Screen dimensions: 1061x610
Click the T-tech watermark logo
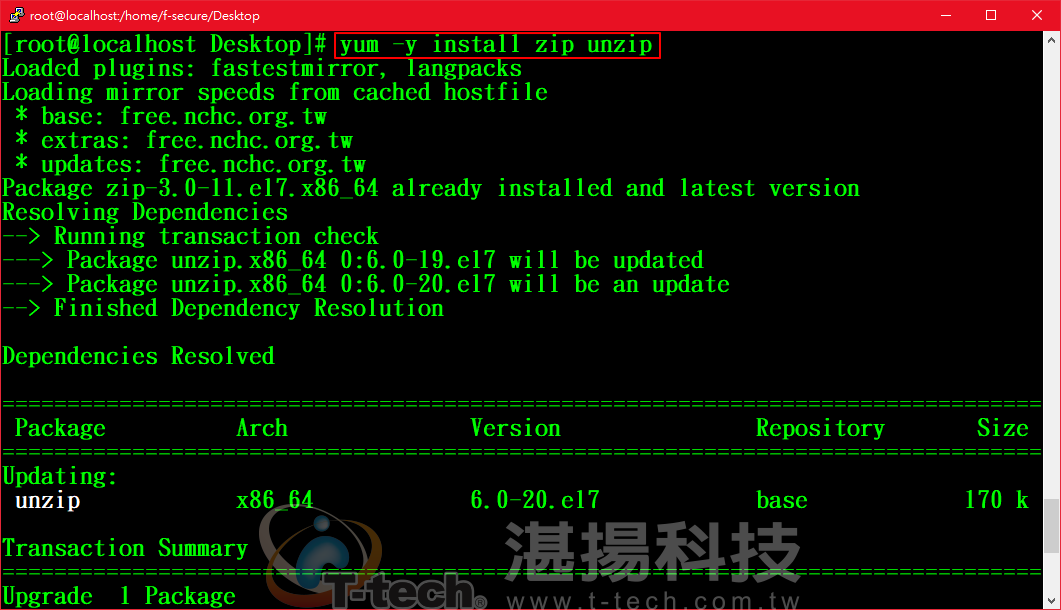pyautogui.click(x=372, y=561)
